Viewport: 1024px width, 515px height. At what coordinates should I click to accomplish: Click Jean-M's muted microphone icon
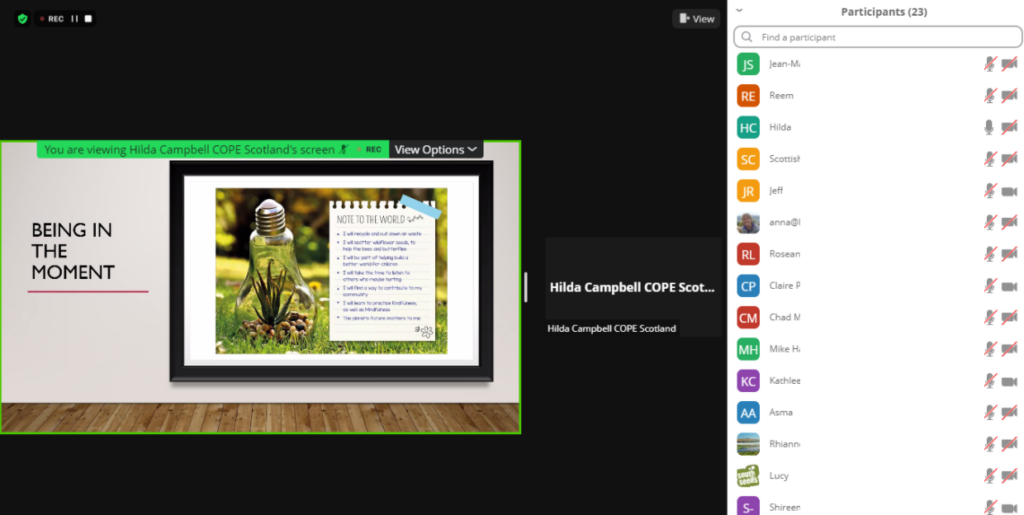click(x=990, y=64)
